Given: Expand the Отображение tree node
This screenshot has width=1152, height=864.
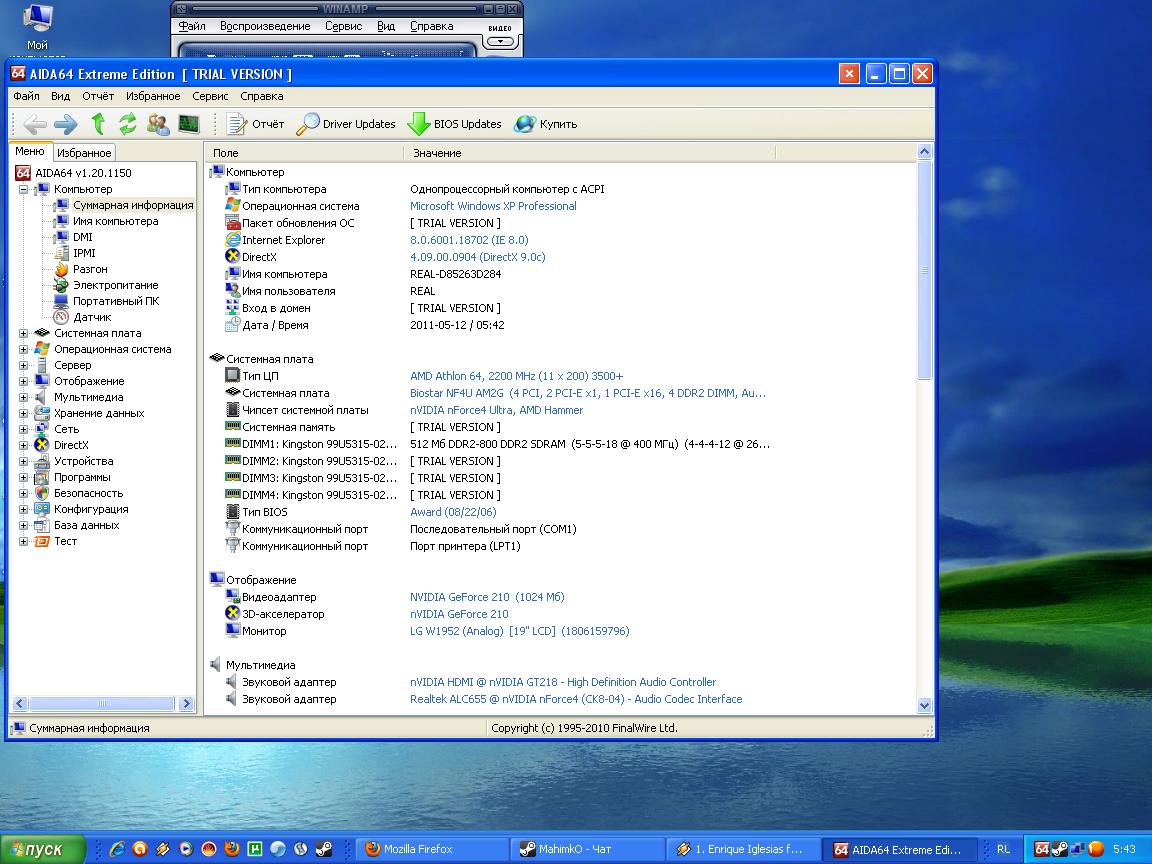Looking at the screenshot, I should 24,381.
